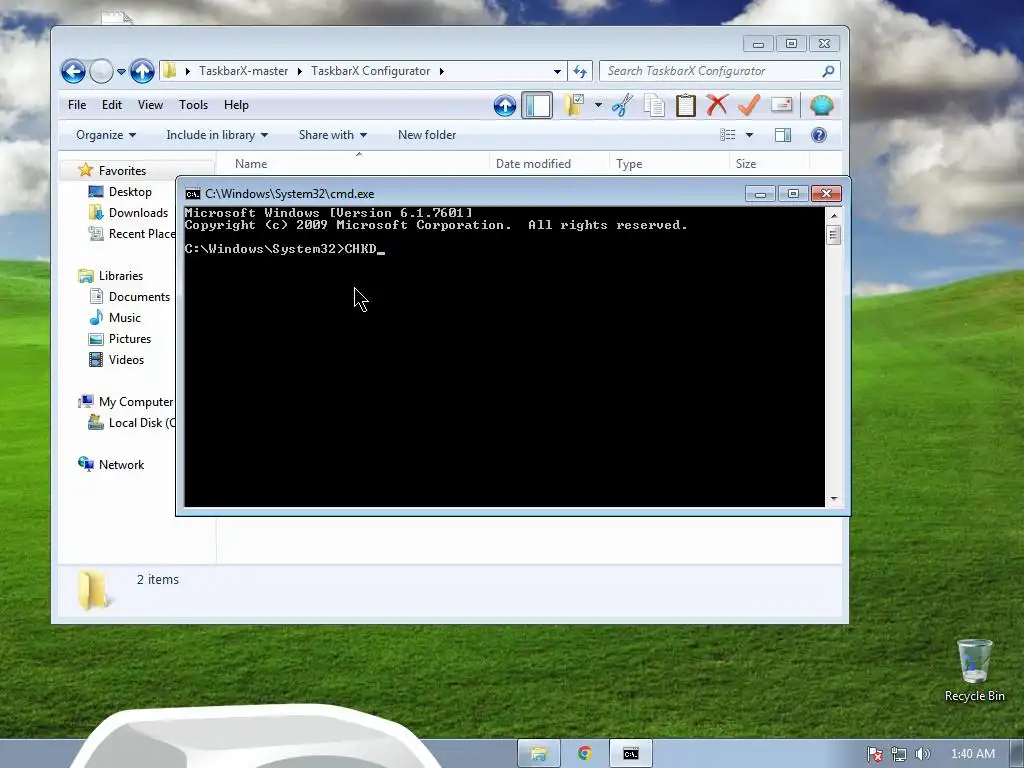The width and height of the screenshot is (1024, 768).
Task: Click the email envelope toolbar icon
Action: tap(781, 105)
